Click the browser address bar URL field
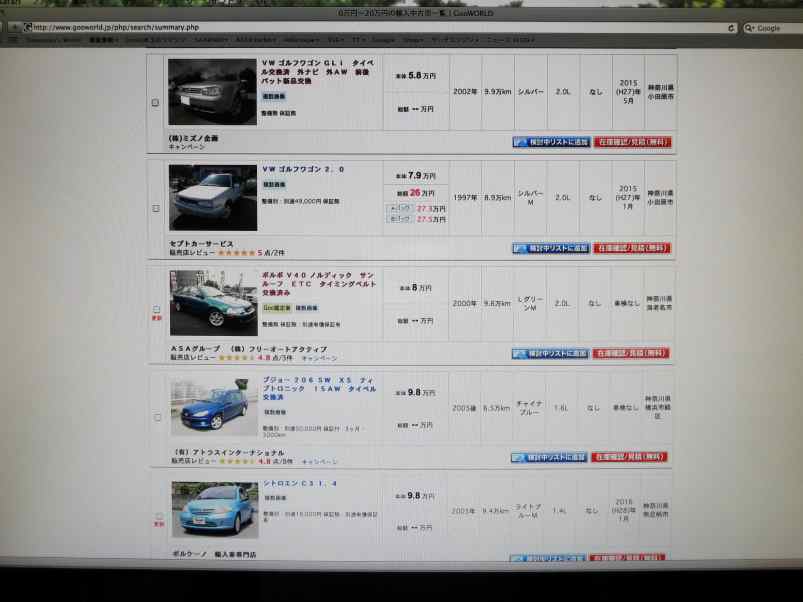803x602 pixels. pos(379,28)
